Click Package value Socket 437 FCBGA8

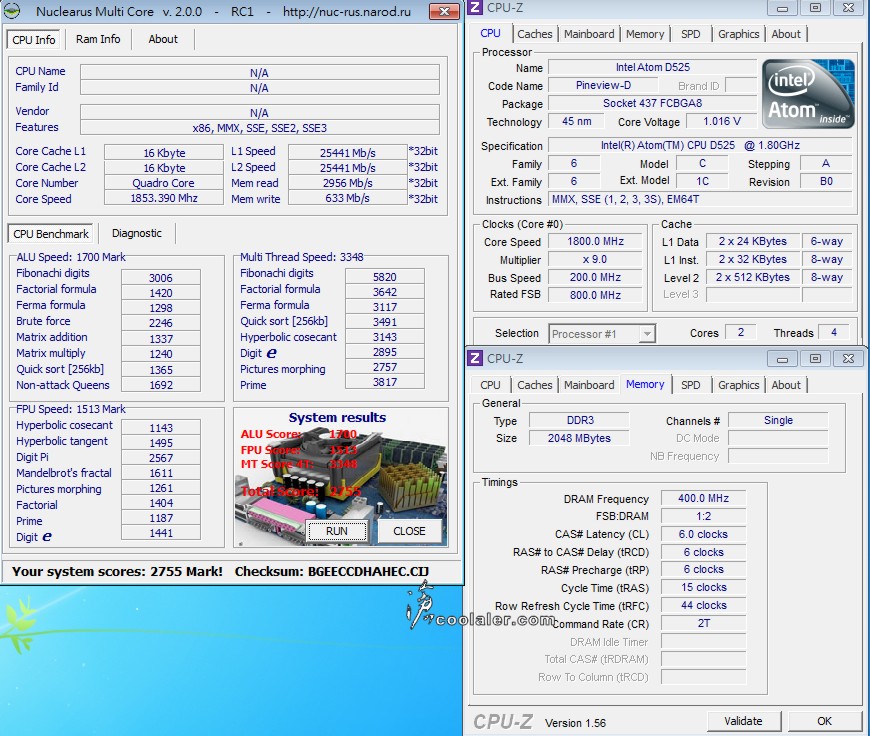(652, 103)
